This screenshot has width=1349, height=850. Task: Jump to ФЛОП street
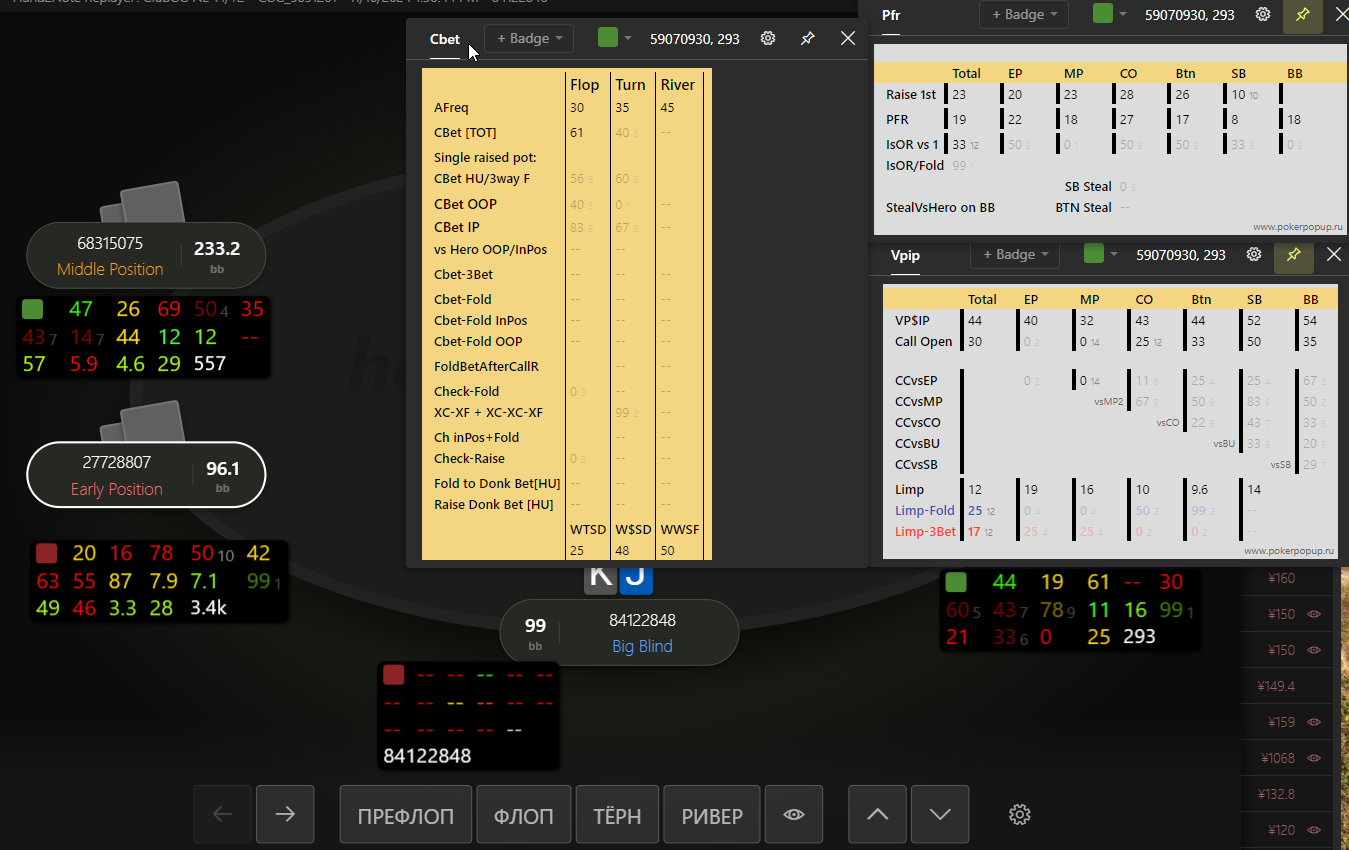coord(524,815)
